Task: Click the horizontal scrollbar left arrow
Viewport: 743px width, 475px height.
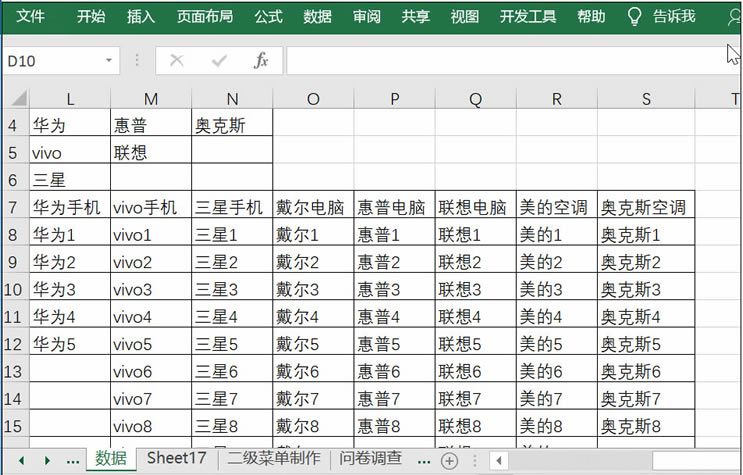Action: click(x=498, y=460)
